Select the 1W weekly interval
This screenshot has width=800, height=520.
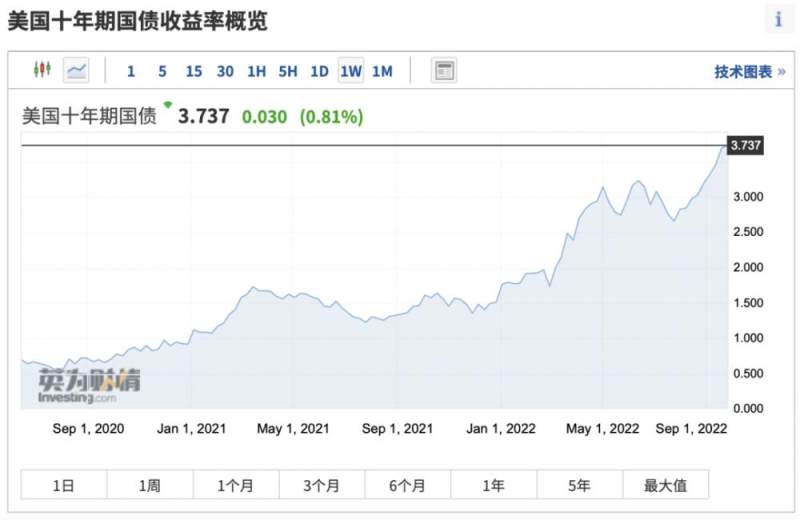click(x=351, y=71)
